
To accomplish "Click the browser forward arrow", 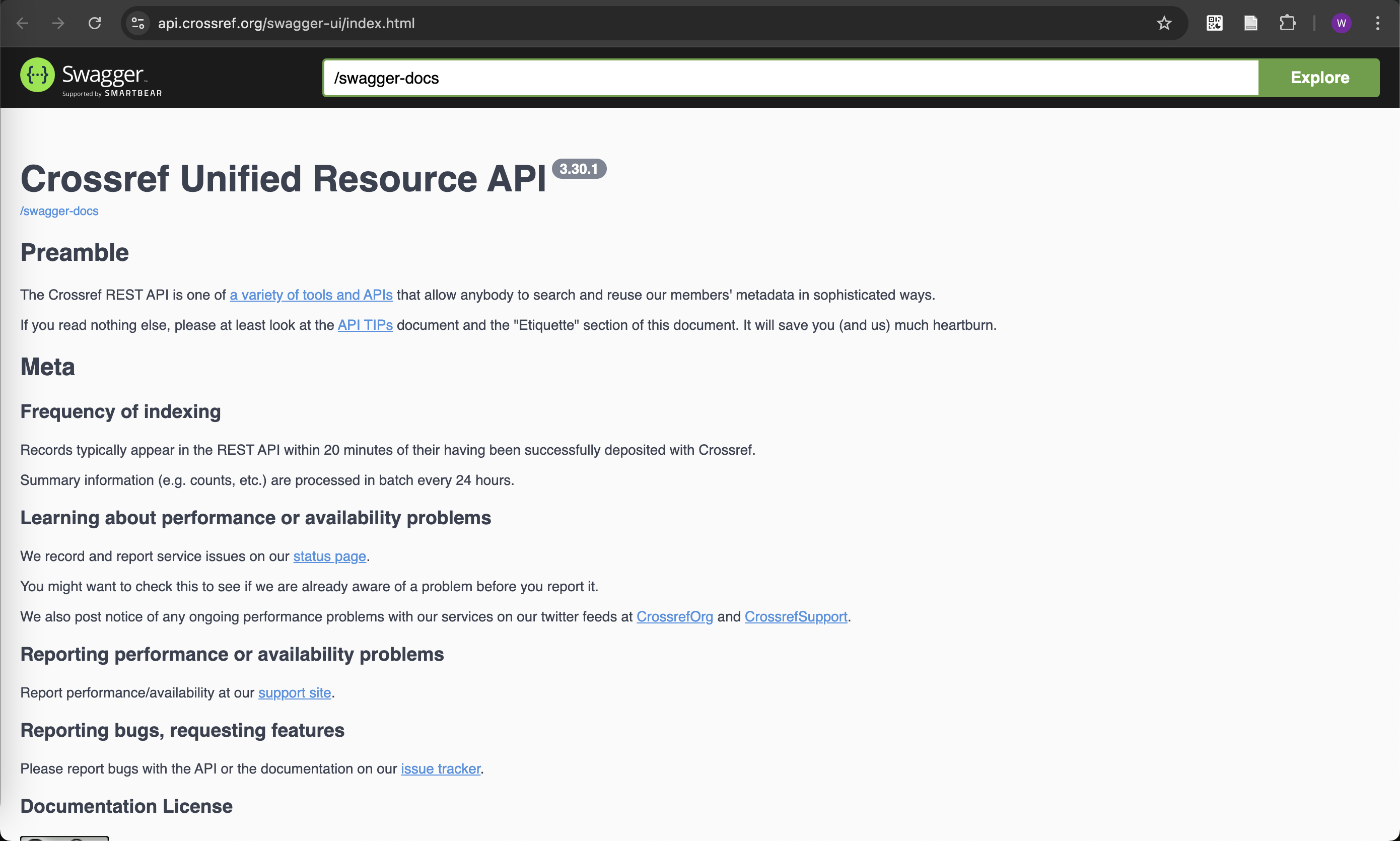I will 58,23.
